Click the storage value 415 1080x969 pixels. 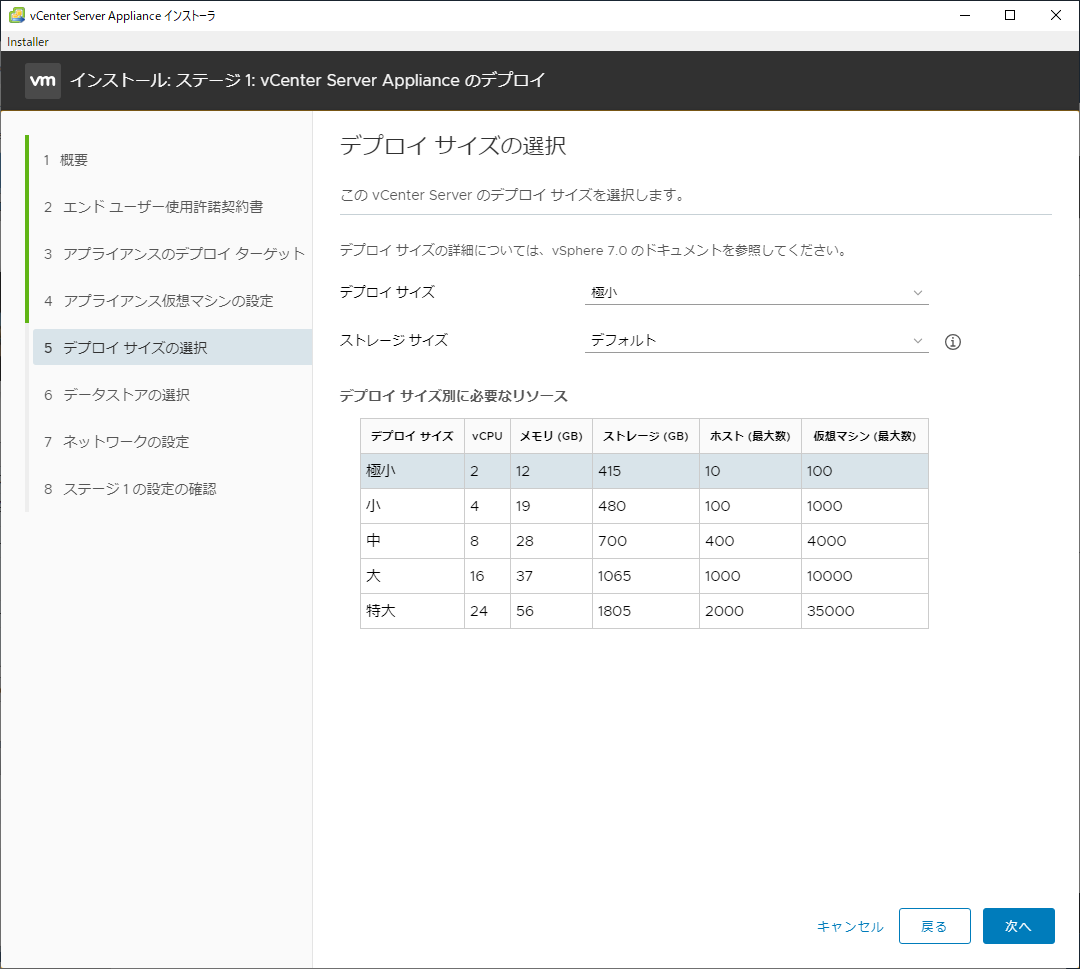pyautogui.click(x=610, y=471)
